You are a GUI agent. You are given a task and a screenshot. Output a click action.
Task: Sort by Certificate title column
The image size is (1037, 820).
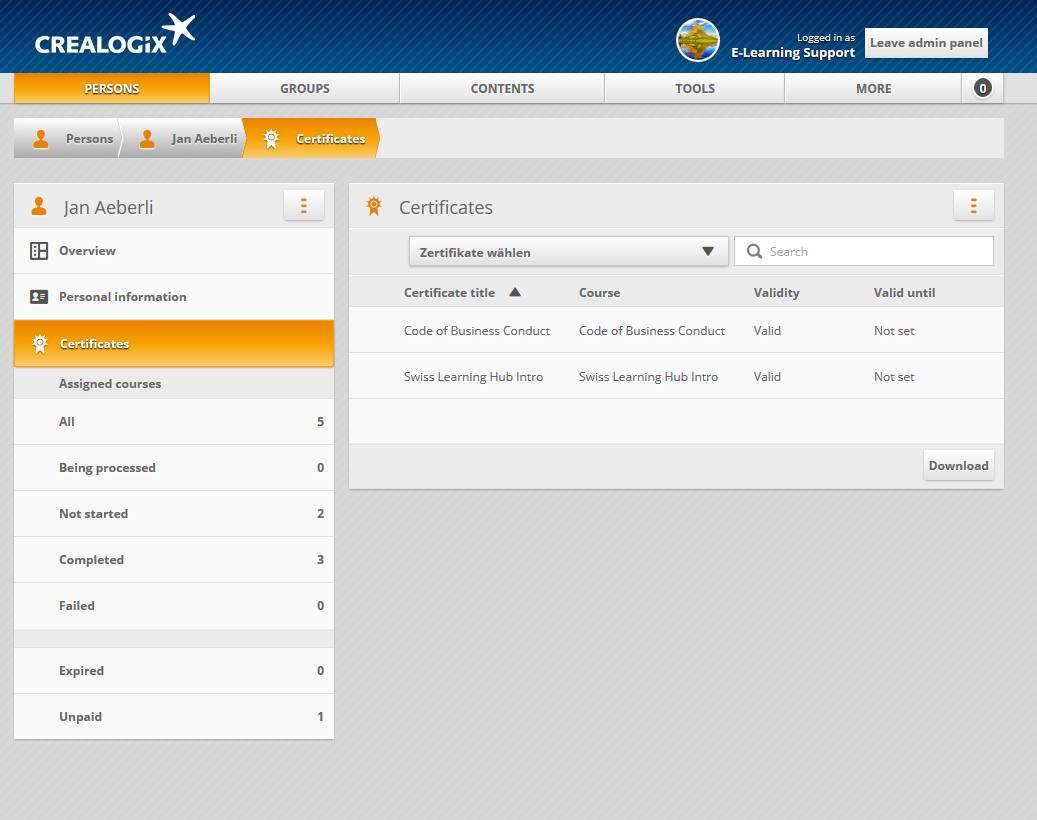(x=450, y=292)
